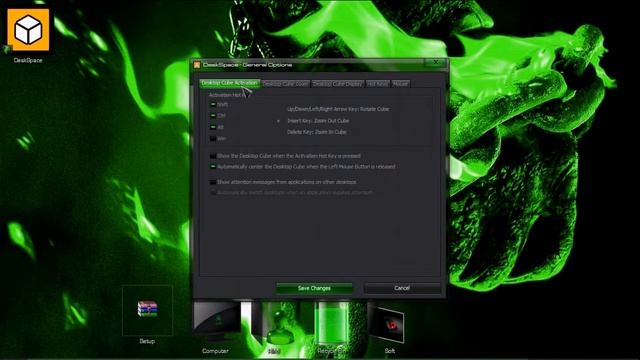Close the General Options dialog
640x360 pixels.
(x=436, y=62)
